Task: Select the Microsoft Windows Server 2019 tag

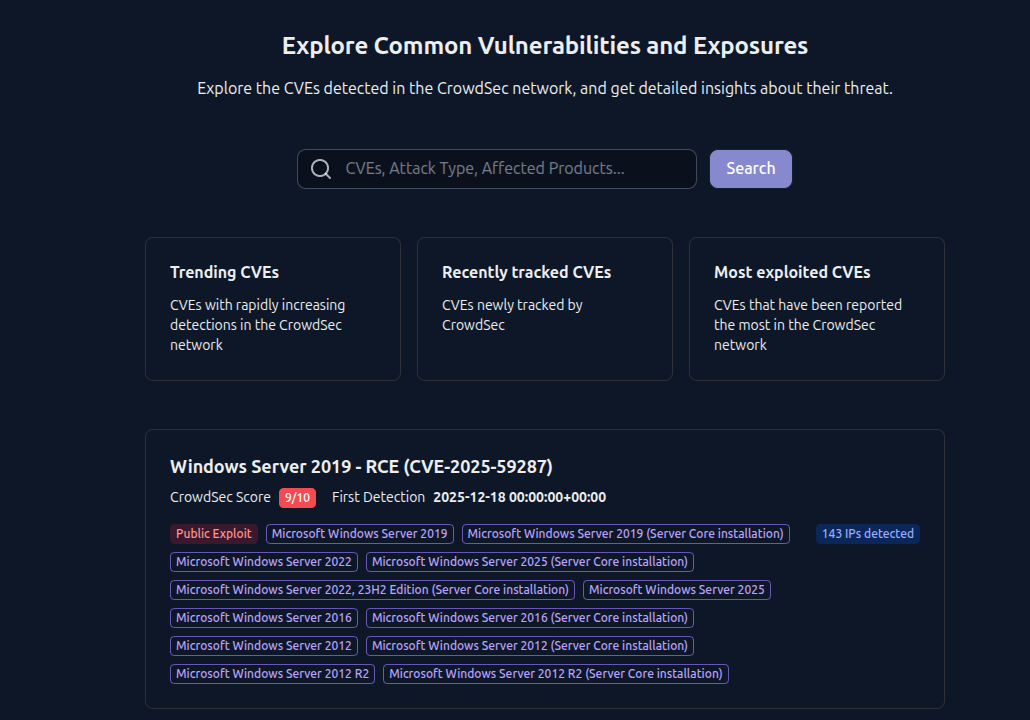Action: click(359, 533)
